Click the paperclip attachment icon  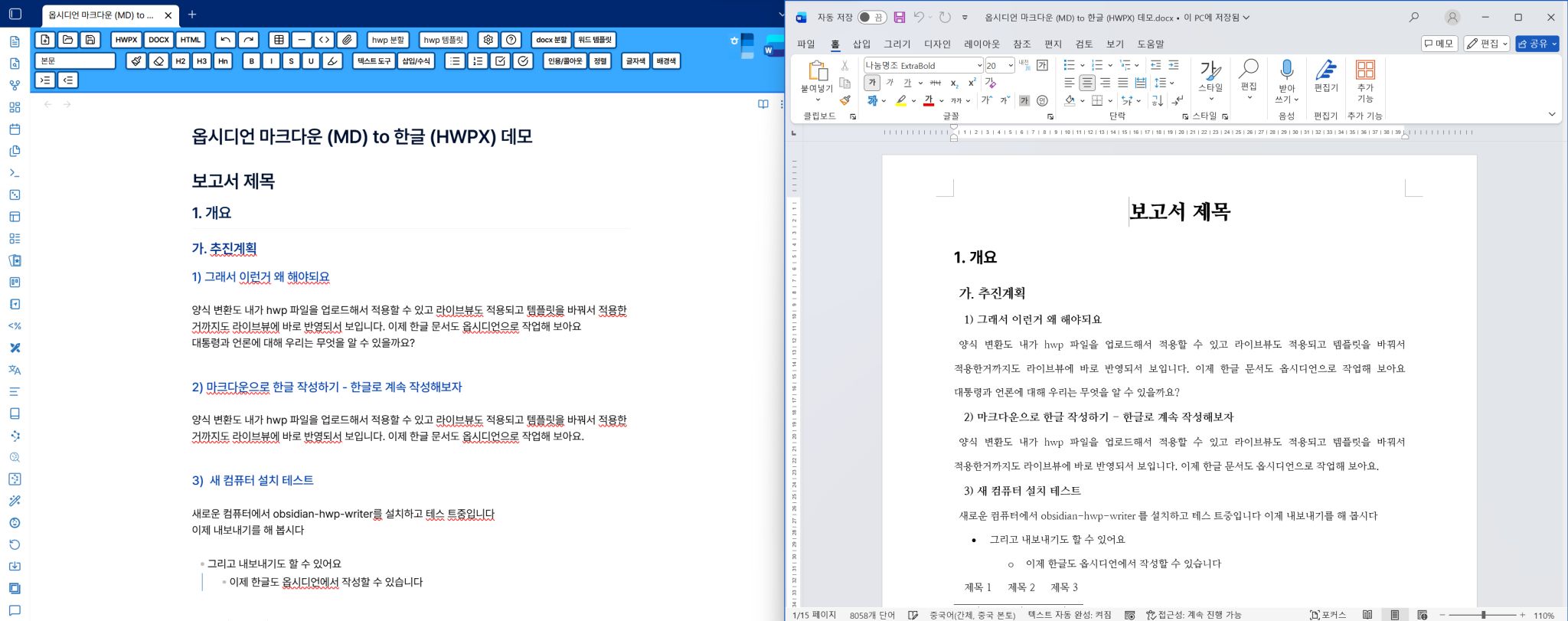pos(348,40)
